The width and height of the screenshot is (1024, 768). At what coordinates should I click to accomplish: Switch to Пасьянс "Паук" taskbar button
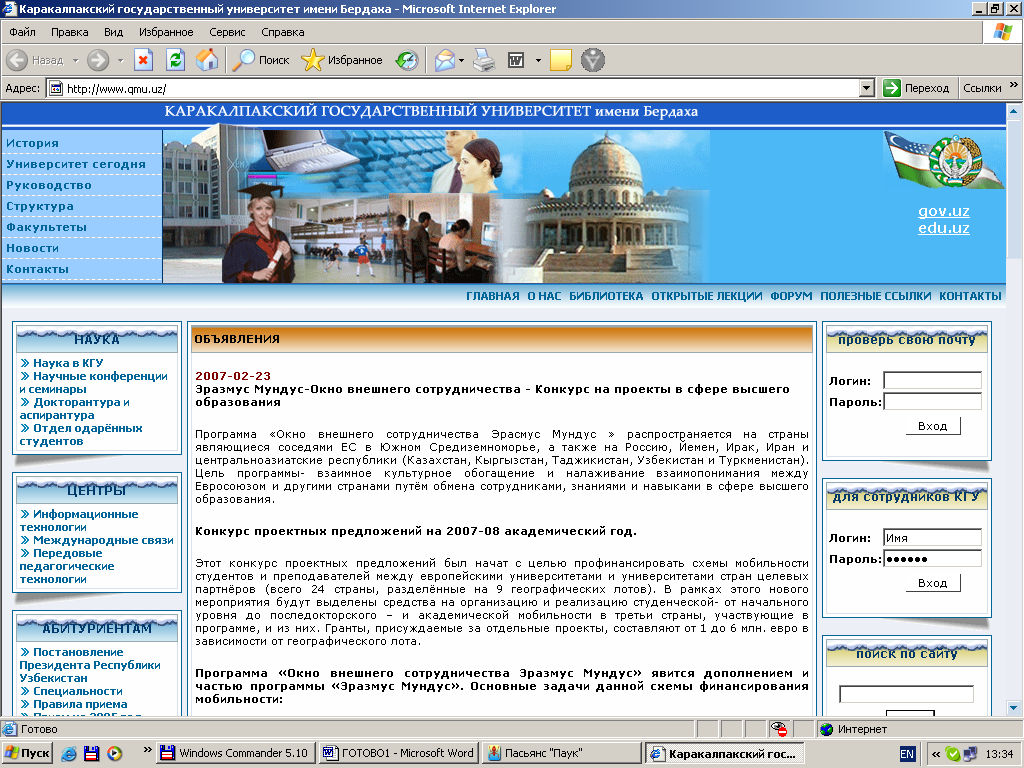point(562,754)
